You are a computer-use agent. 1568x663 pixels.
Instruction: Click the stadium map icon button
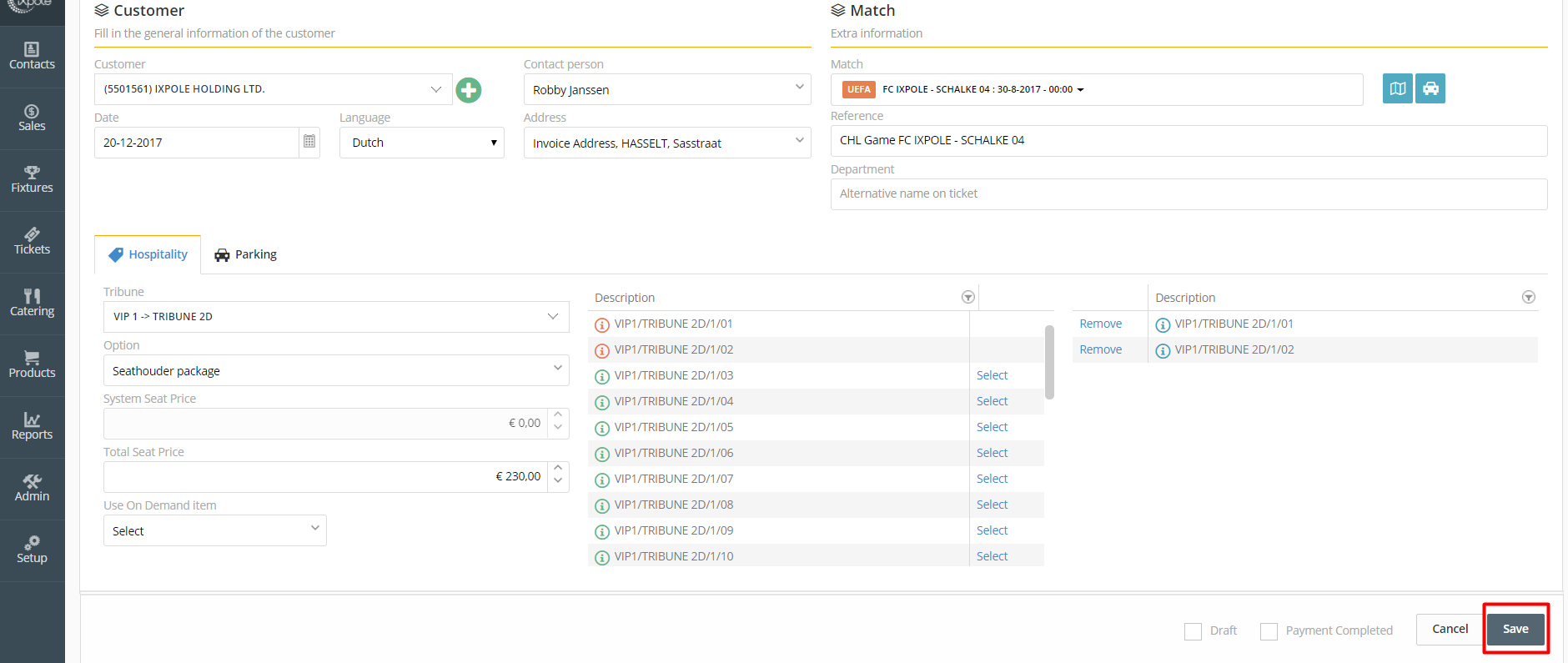[1398, 88]
